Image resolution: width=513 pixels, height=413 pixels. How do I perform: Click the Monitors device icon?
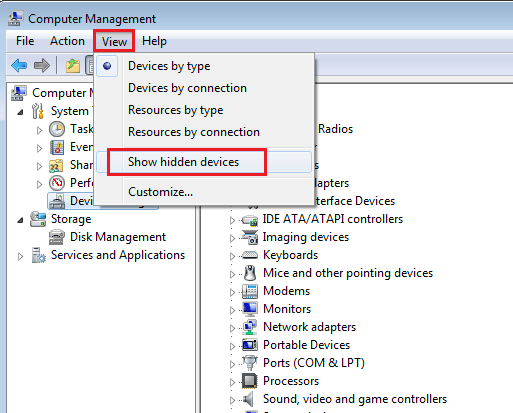tap(249, 309)
